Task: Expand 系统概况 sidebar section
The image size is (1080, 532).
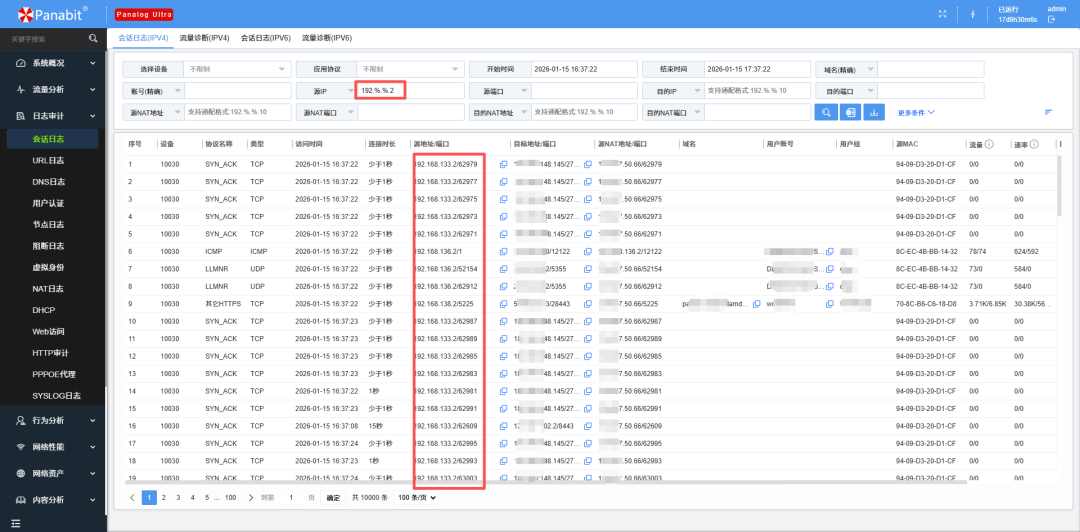Action: click(53, 63)
